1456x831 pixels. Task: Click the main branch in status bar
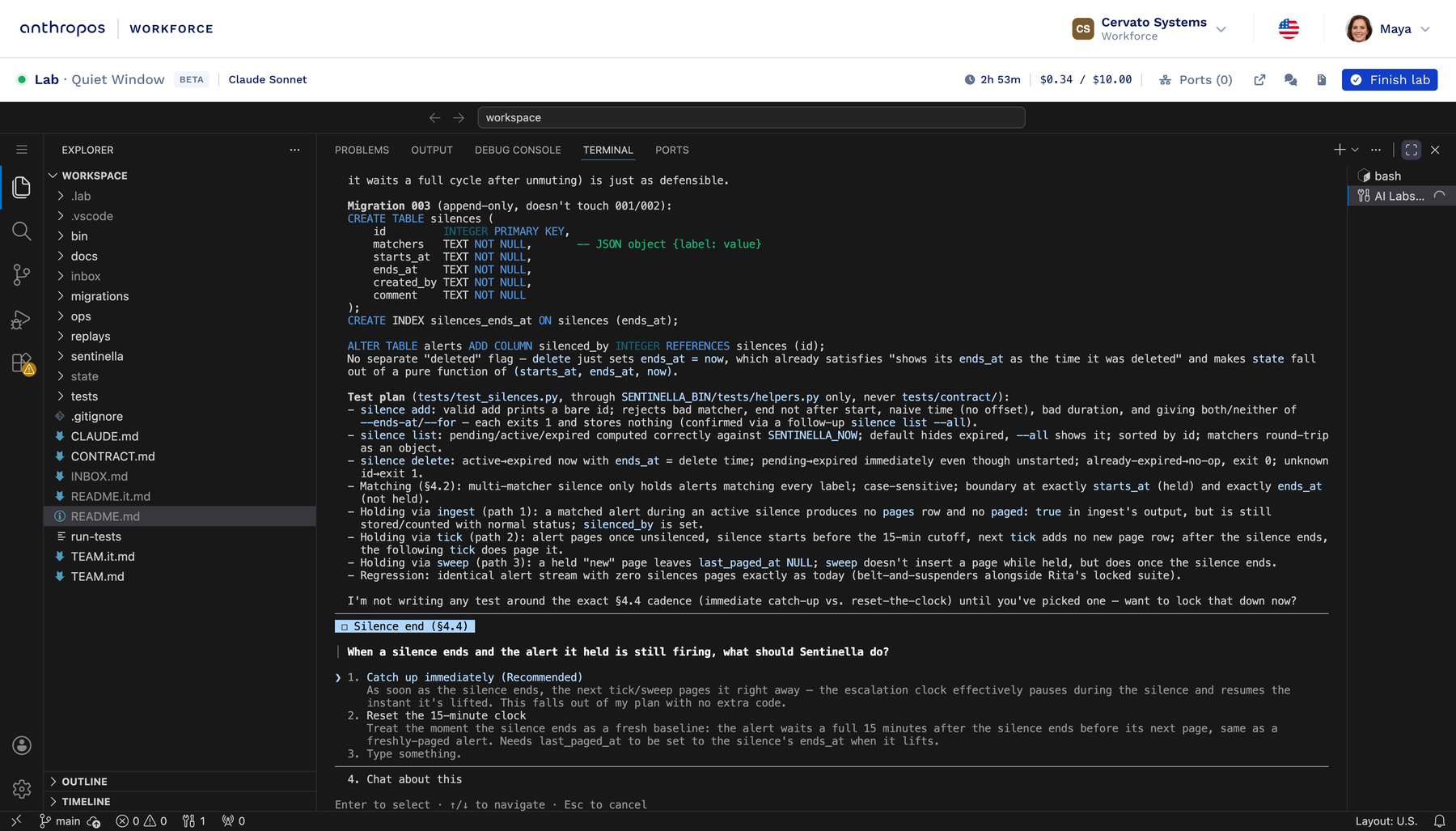click(61, 821)
